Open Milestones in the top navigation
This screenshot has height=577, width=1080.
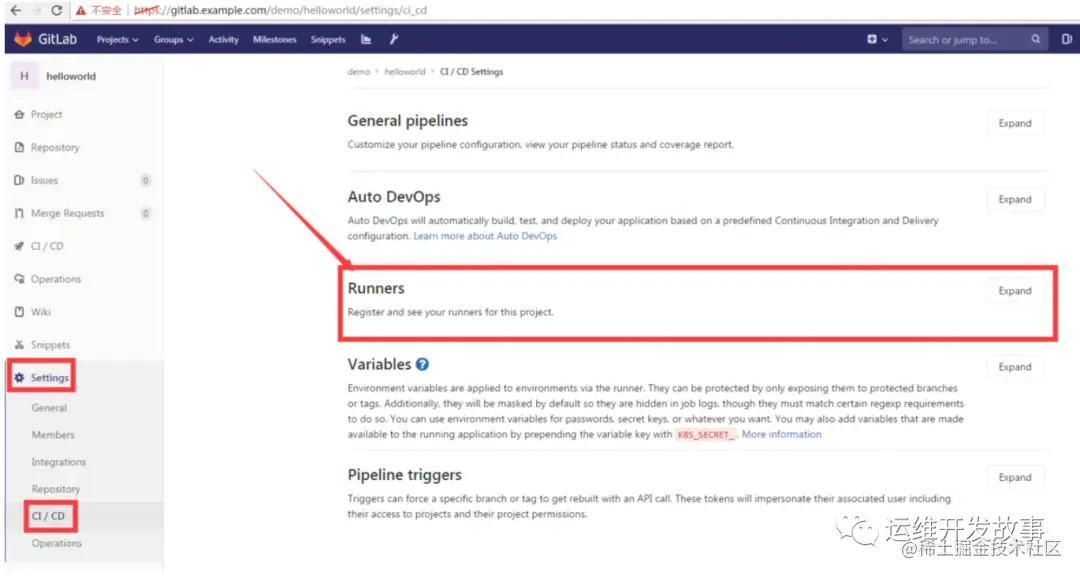point(274,40)
